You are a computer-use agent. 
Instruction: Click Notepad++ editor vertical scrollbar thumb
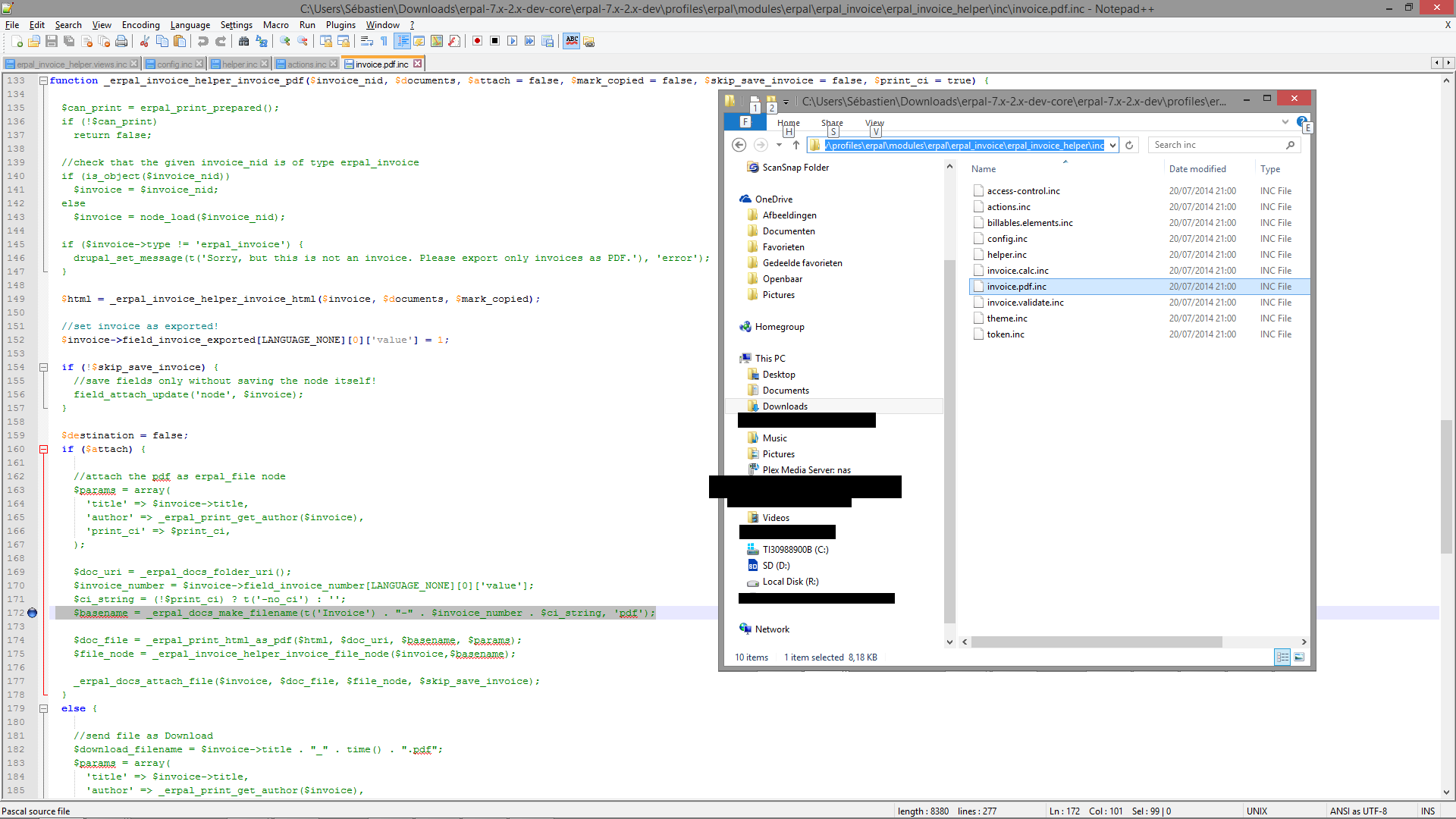1447,486
